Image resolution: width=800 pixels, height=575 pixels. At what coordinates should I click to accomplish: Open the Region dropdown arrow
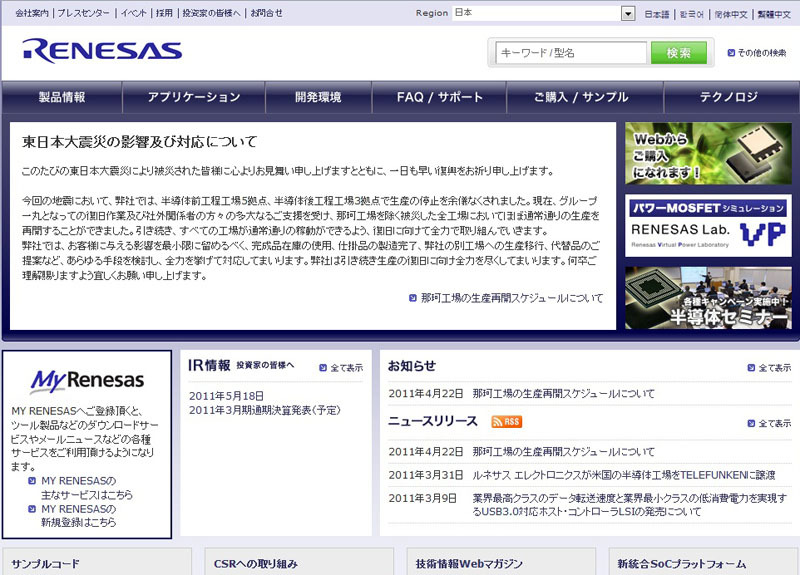pos(628,13)
